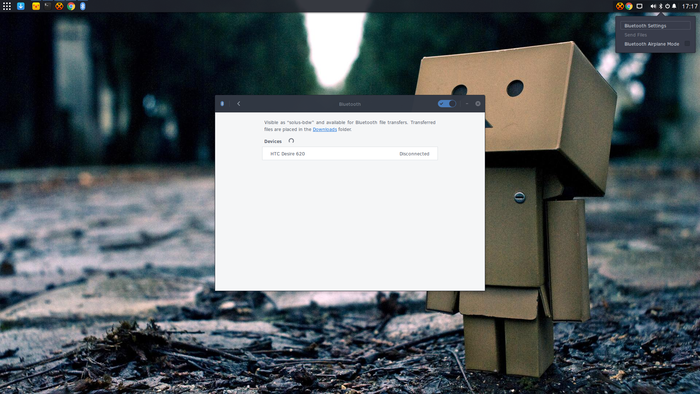The image size is (700, 394).
Task: Open the terminal from the top panel
Action: click(x=47, y=6)
